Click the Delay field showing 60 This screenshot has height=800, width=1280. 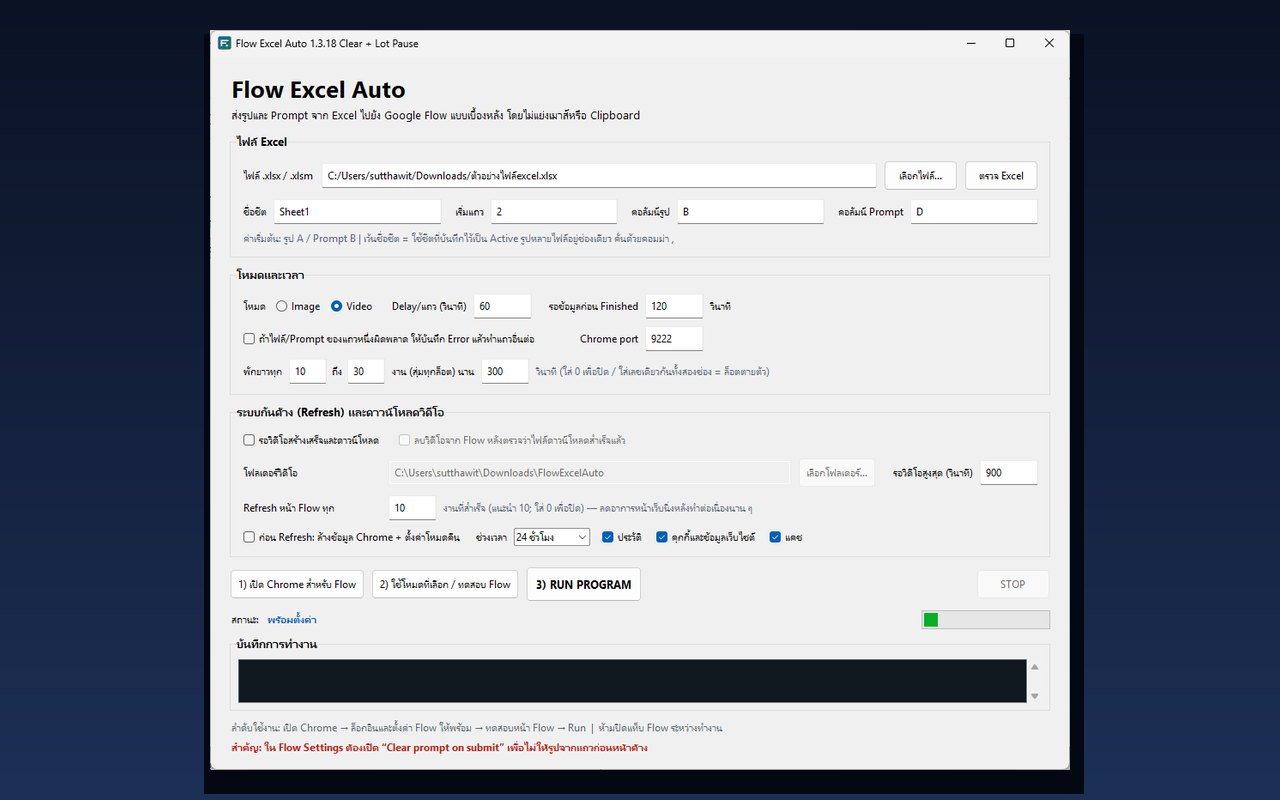coord(502,306)
